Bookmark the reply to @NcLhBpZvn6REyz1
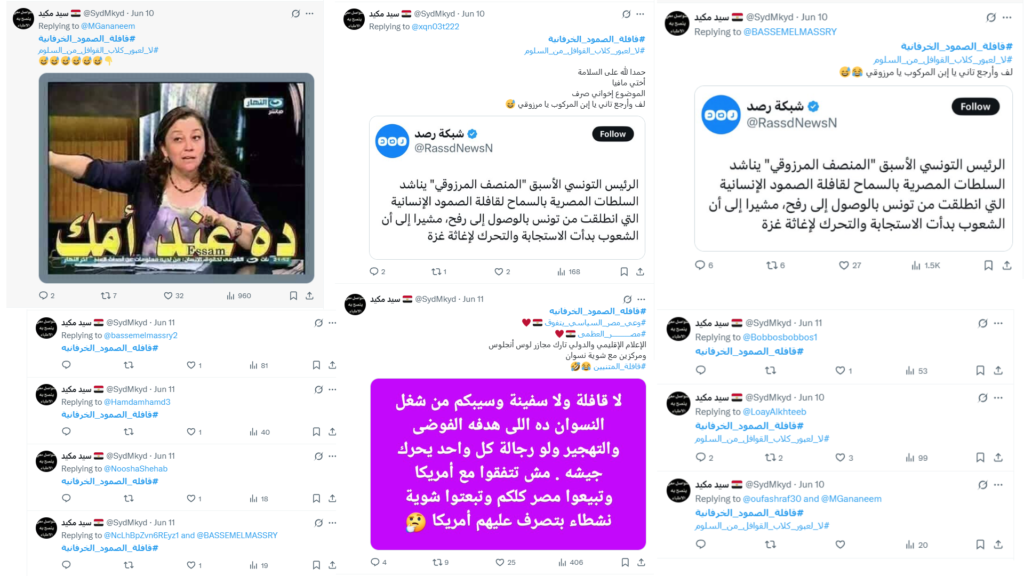The image size is (1024, 576). click(316, 565)
